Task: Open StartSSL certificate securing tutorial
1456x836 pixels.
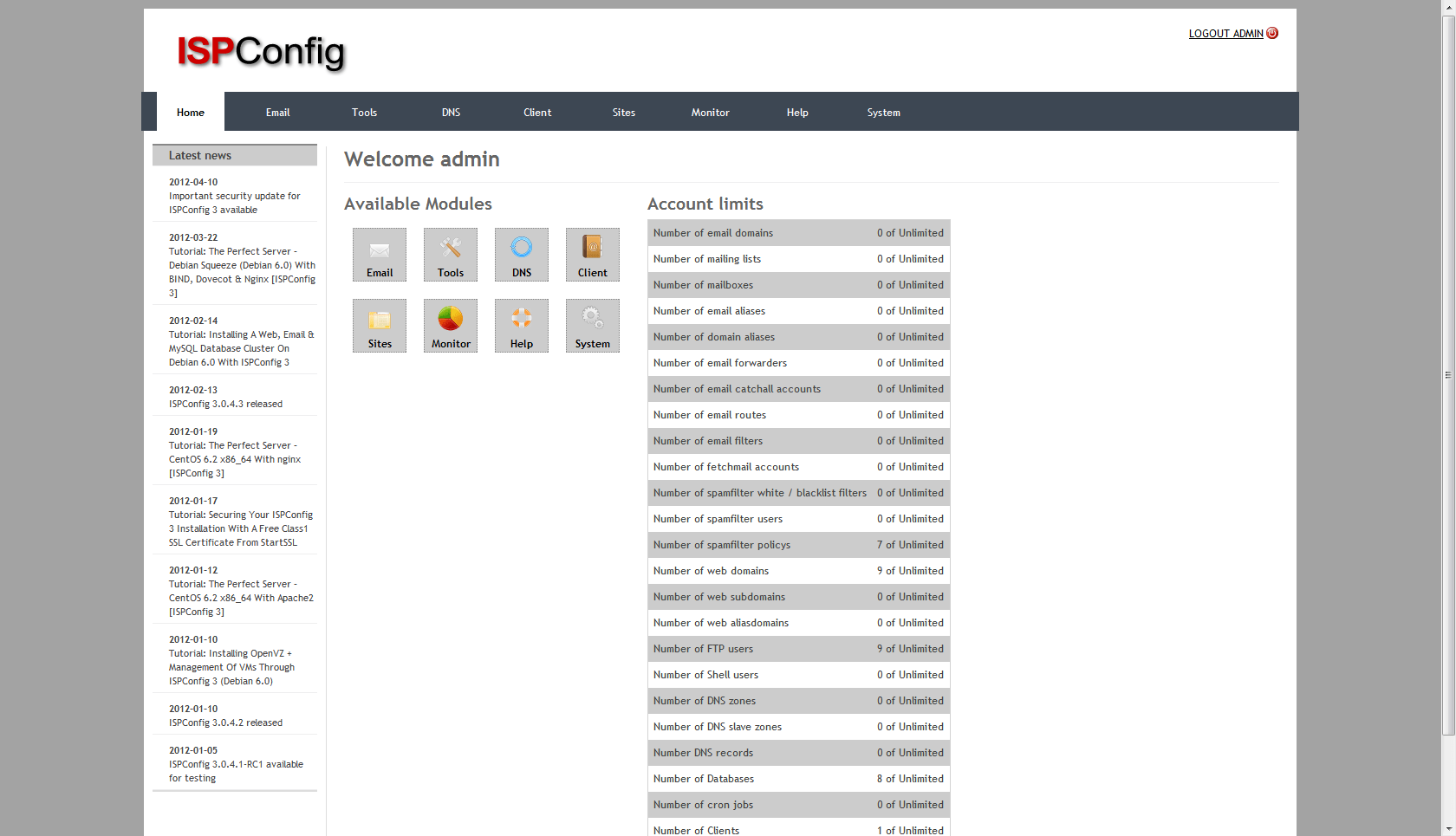Action: click(x=241, y=528)
